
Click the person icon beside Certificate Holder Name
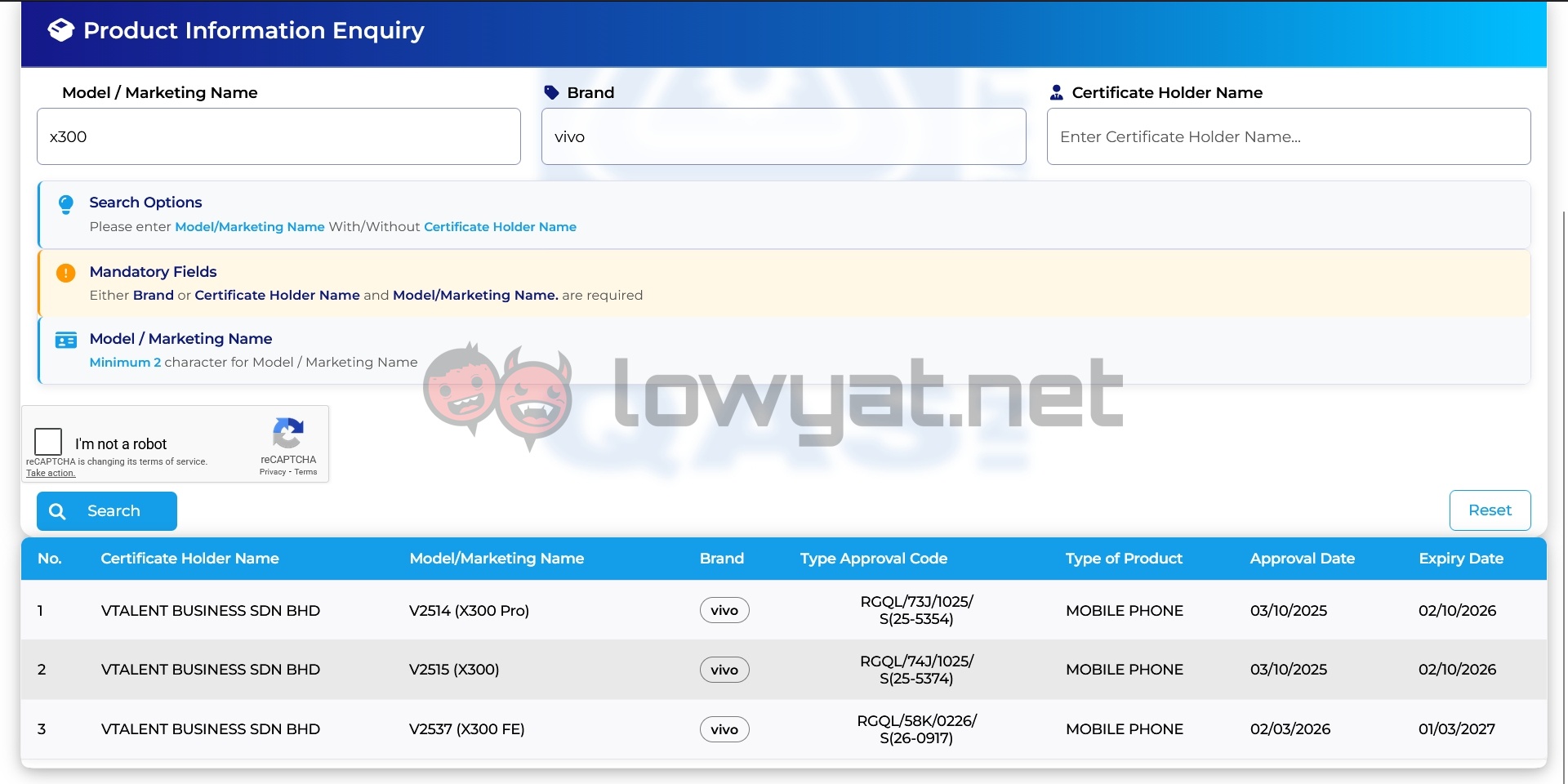pos(1056,92)
